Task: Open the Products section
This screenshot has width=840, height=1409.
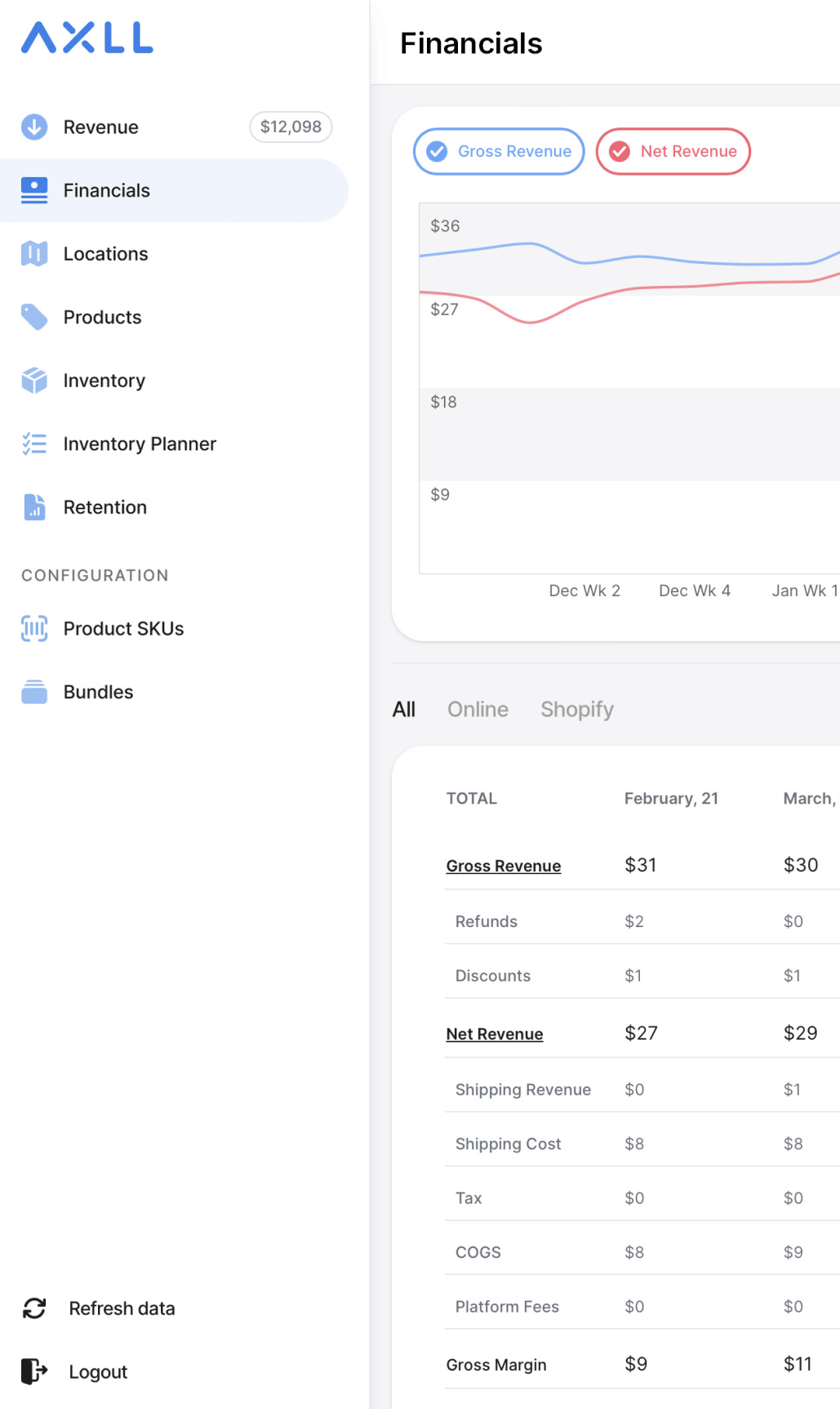Action: [174, 317]
